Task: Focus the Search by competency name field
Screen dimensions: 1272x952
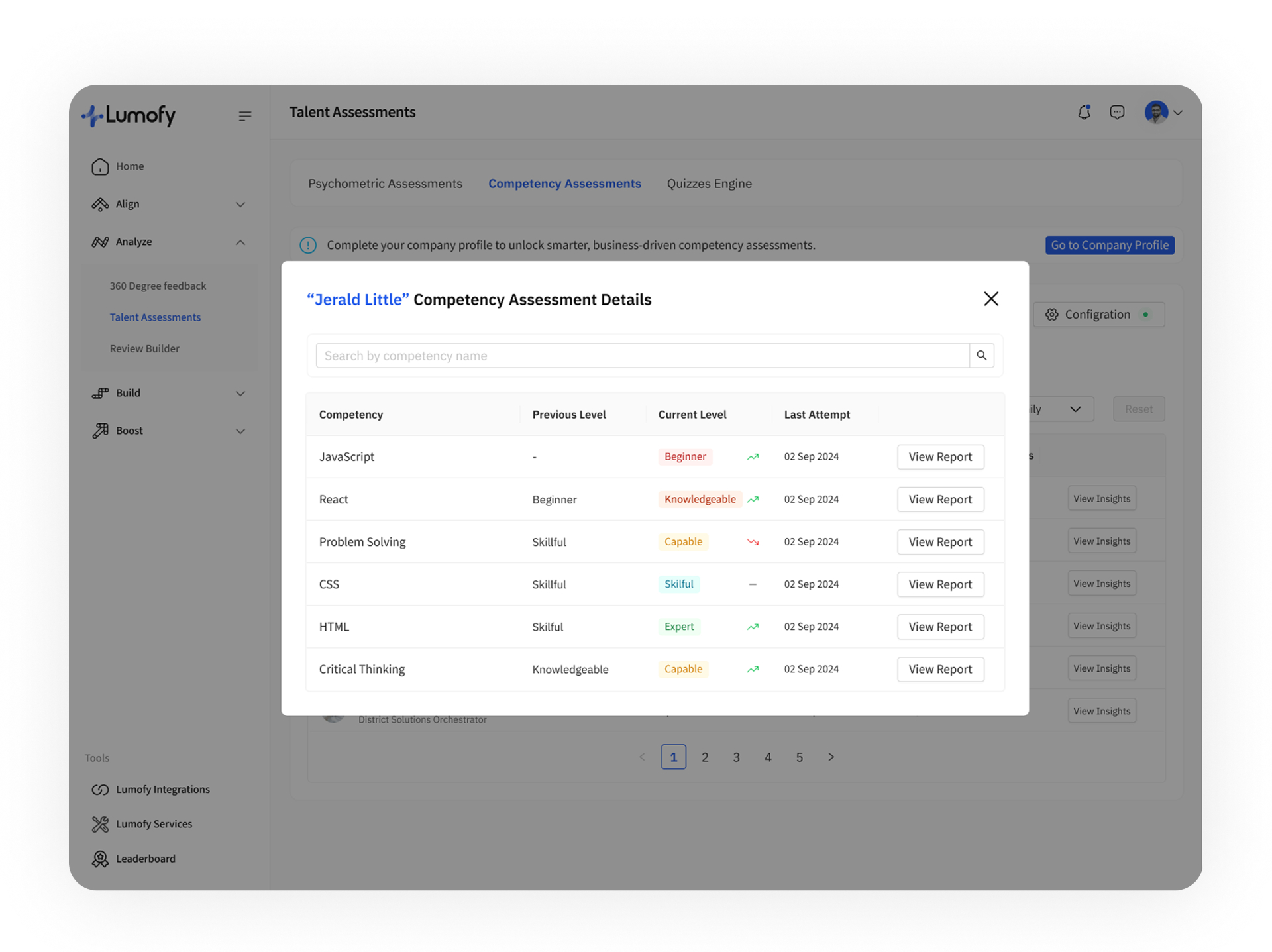Action: click(643, 356)
